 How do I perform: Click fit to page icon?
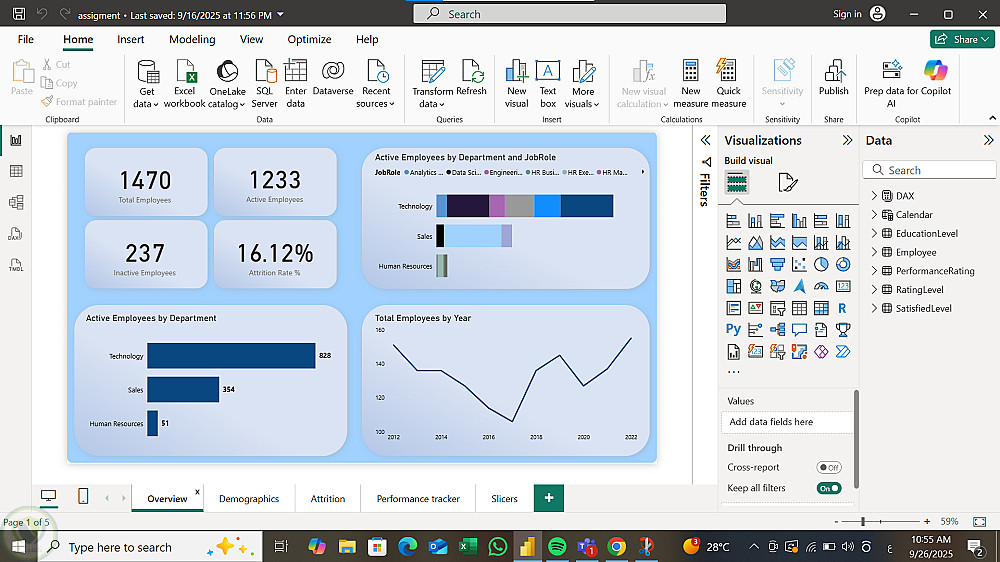[x=980, y=522]
